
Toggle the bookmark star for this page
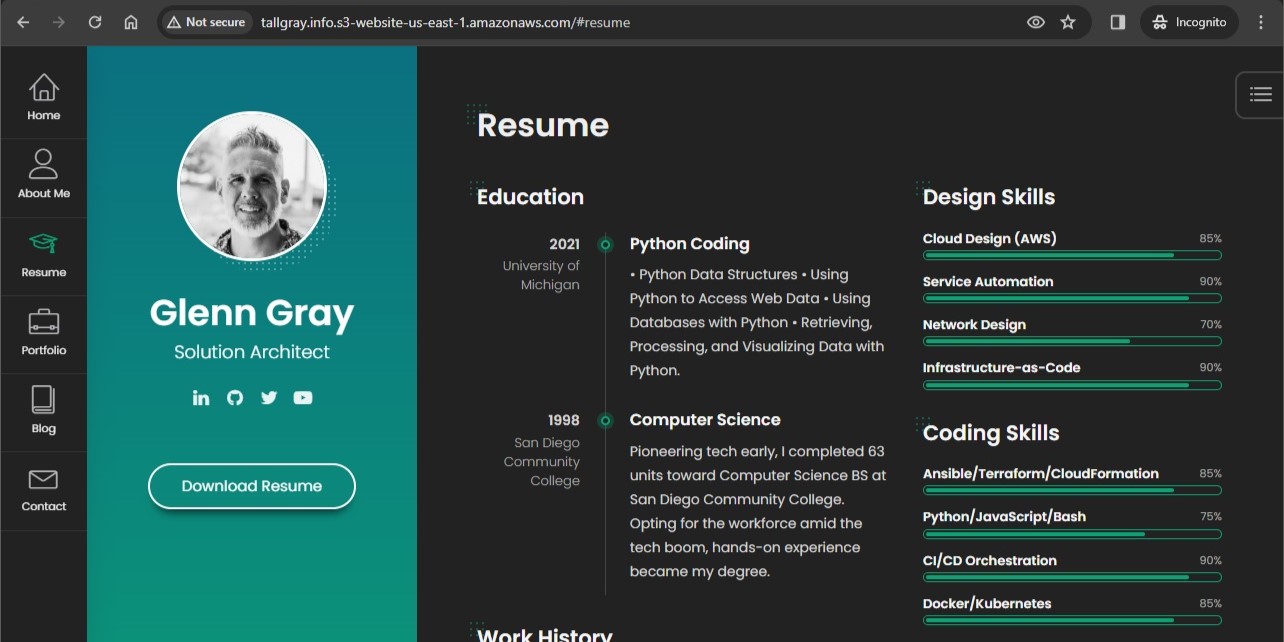tap(1068, 21)
